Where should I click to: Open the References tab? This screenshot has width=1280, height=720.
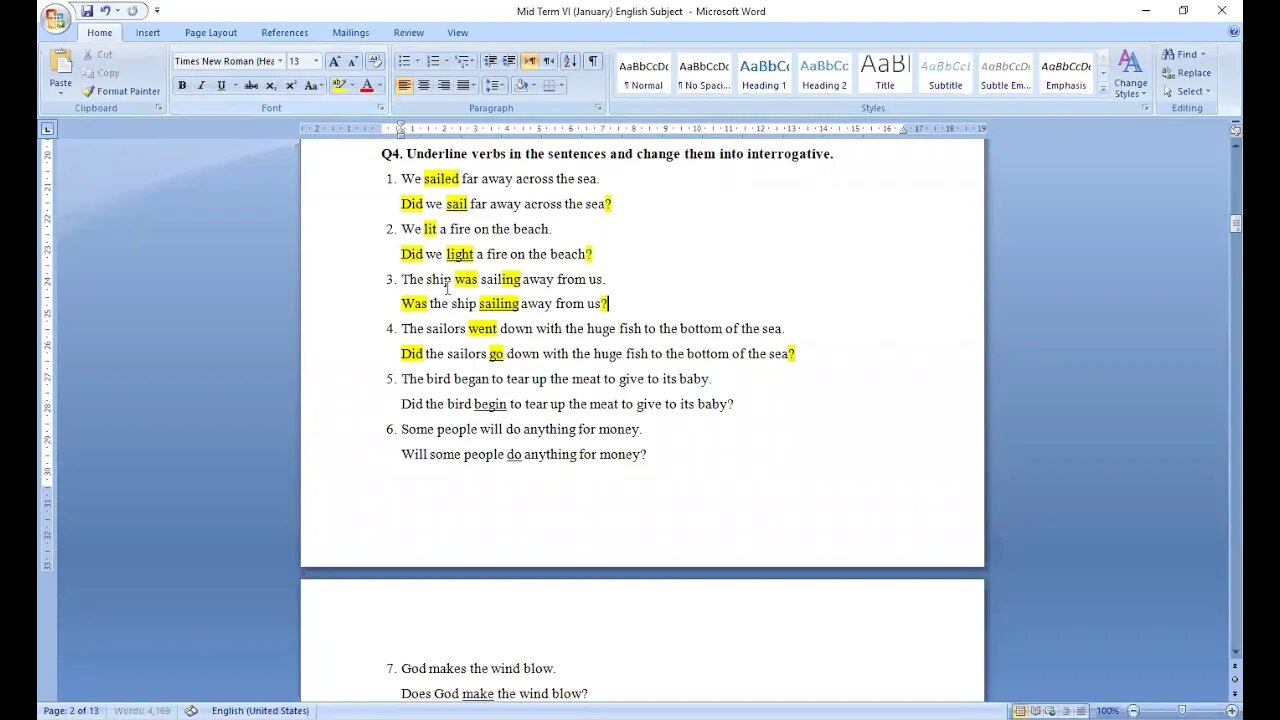coord(285,33)
